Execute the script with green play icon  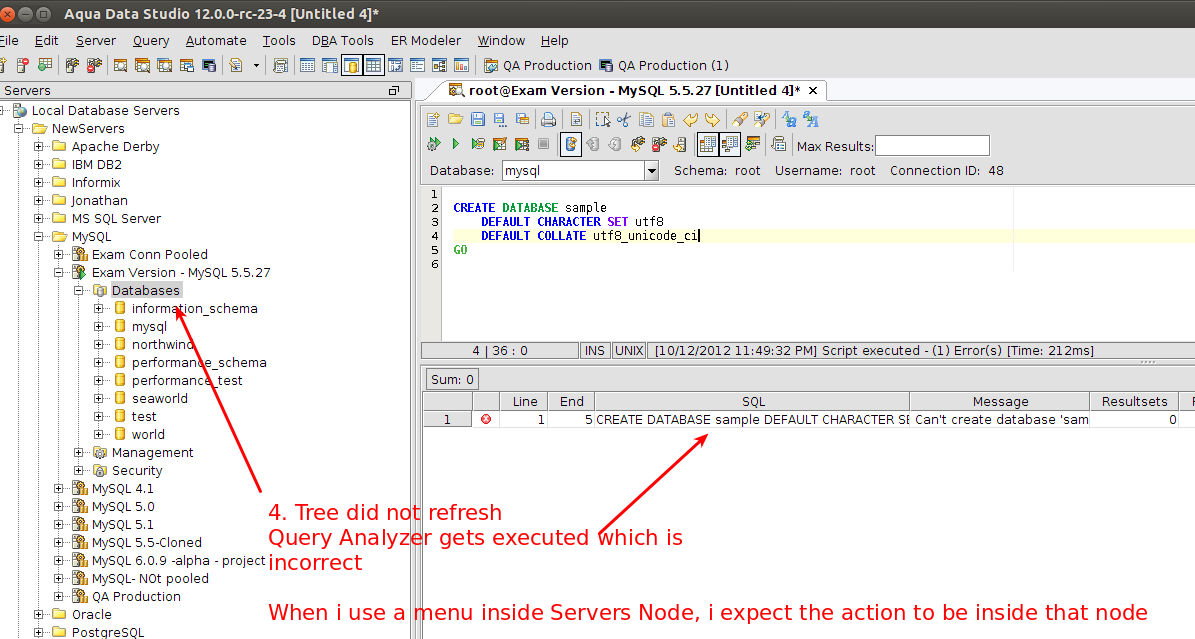coord(456,144)
